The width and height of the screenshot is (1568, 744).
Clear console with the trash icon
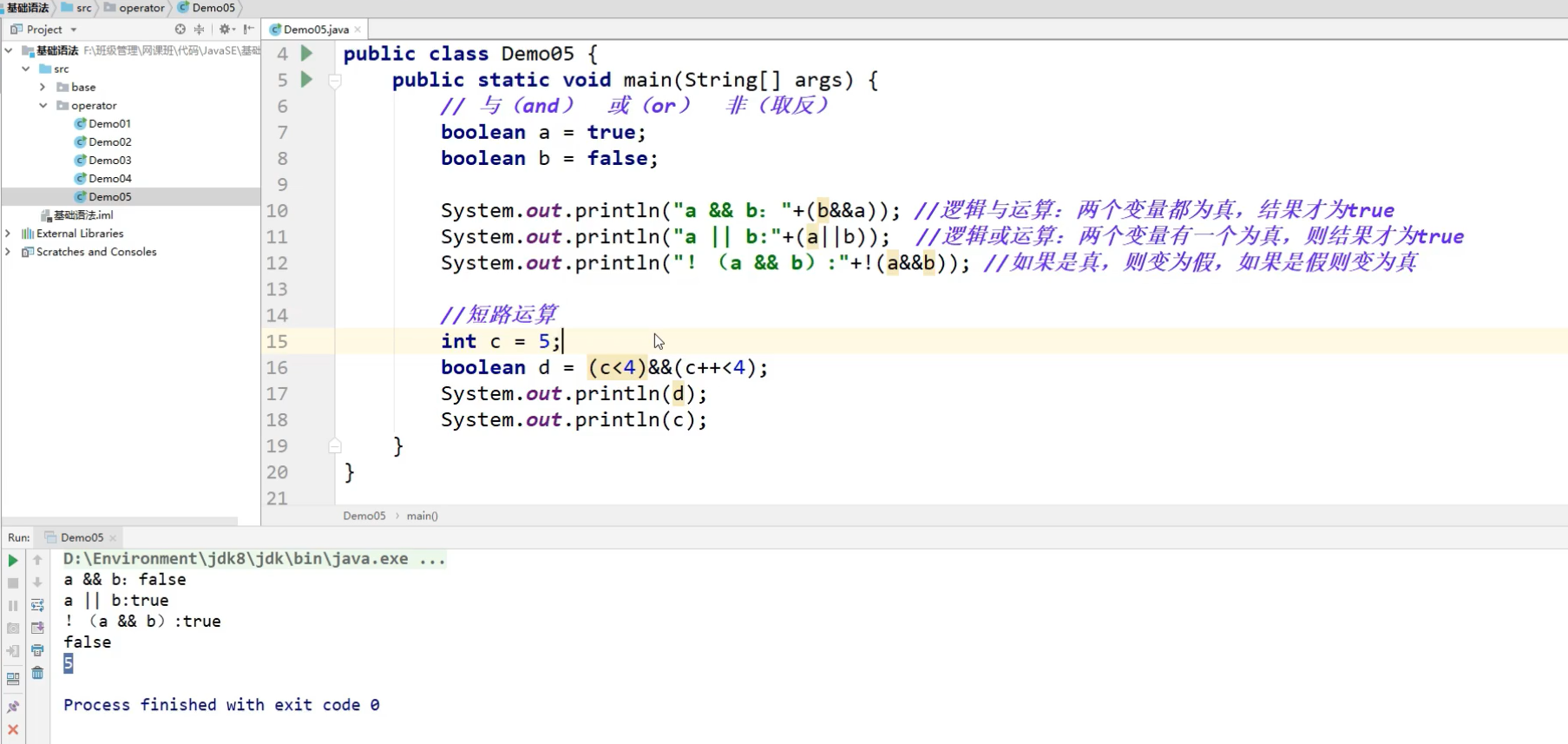(x=37, y=673)
